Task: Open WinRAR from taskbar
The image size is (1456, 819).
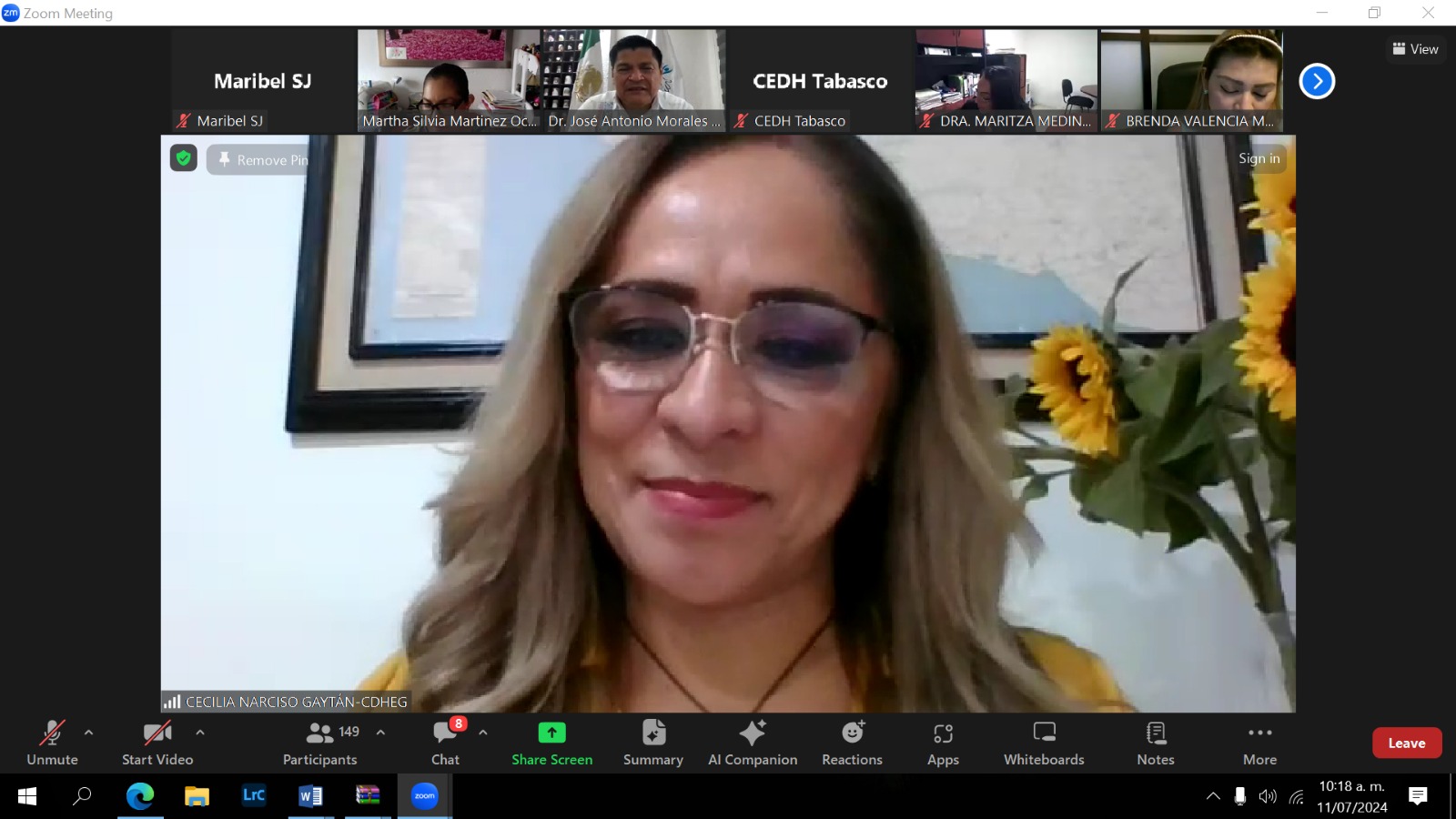Action: click(x=368, y=796)
